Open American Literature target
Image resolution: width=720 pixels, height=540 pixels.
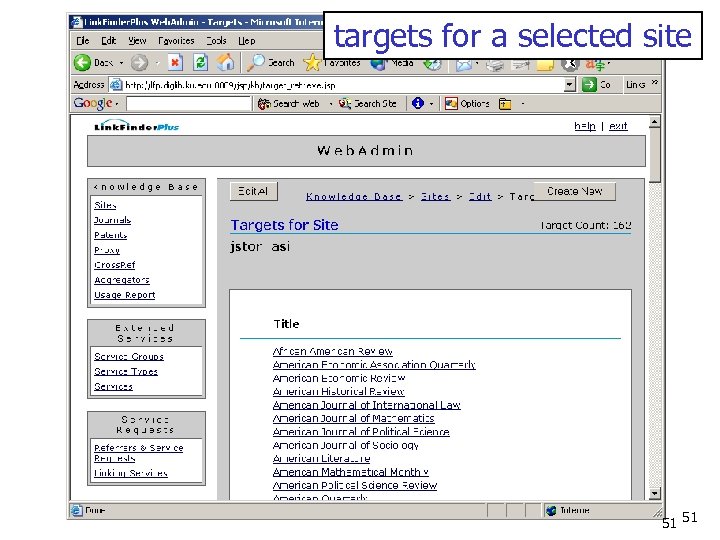pos(321,458)
